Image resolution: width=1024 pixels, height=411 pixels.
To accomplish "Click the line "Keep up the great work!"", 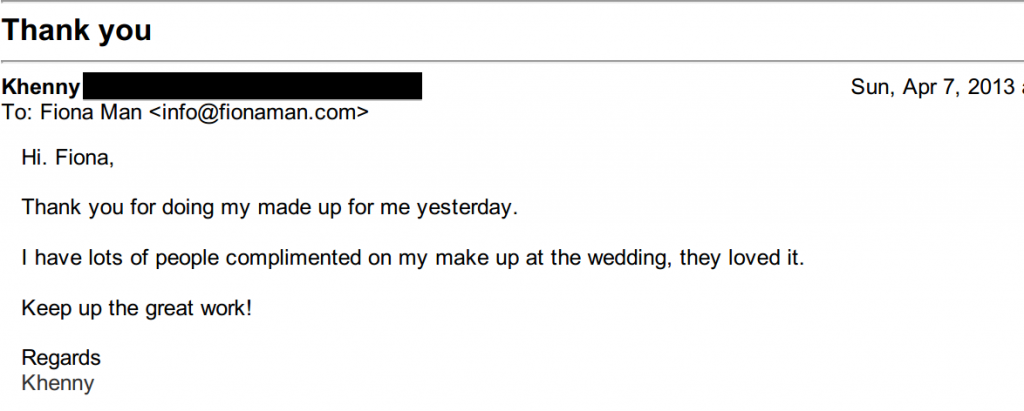I will coord(136,308).
